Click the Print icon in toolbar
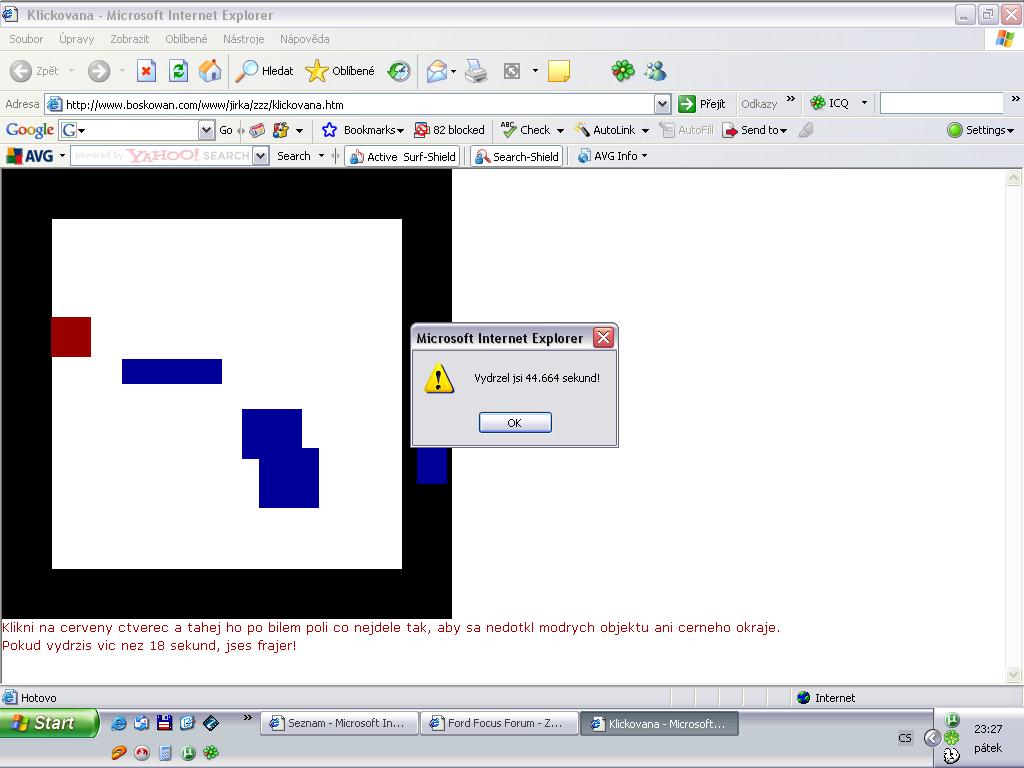 point(476,71)
